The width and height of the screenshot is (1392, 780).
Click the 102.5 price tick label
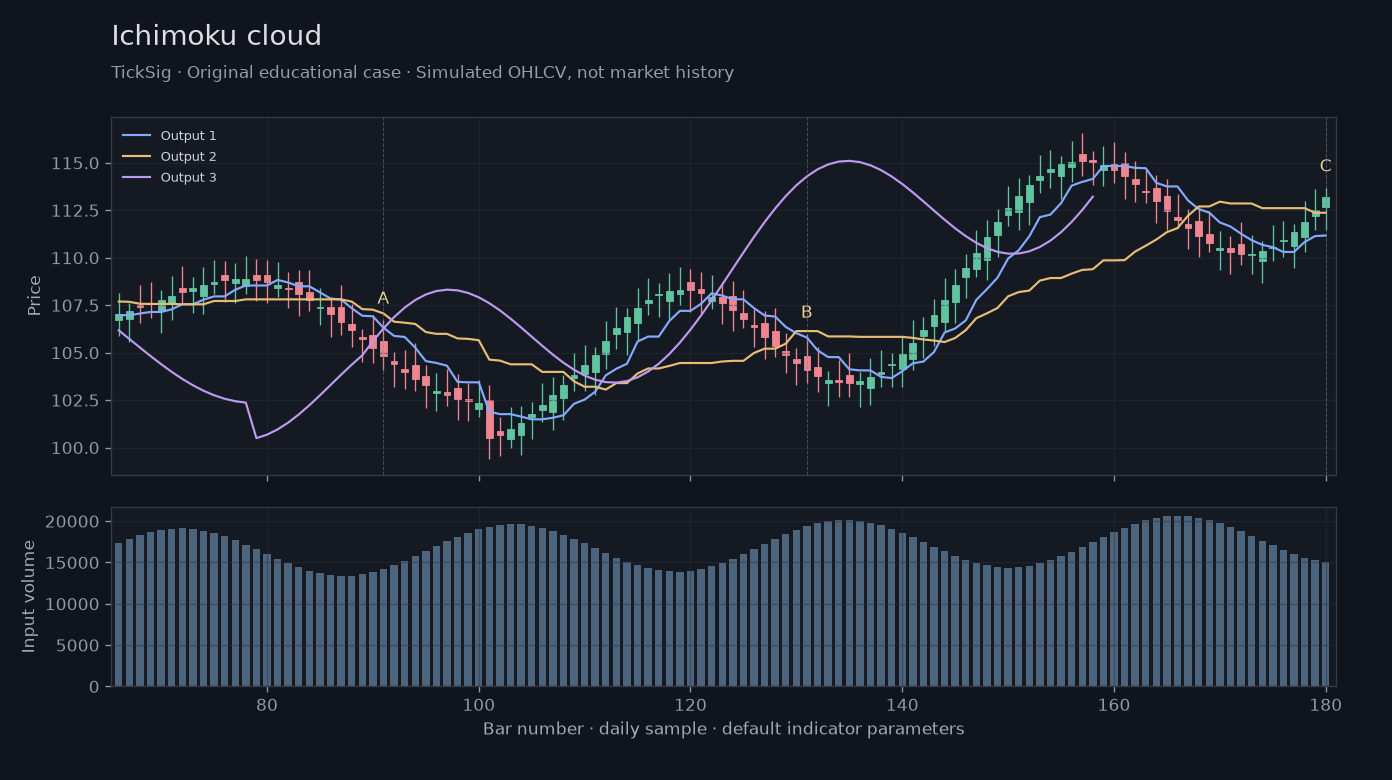tap(76, 401)
